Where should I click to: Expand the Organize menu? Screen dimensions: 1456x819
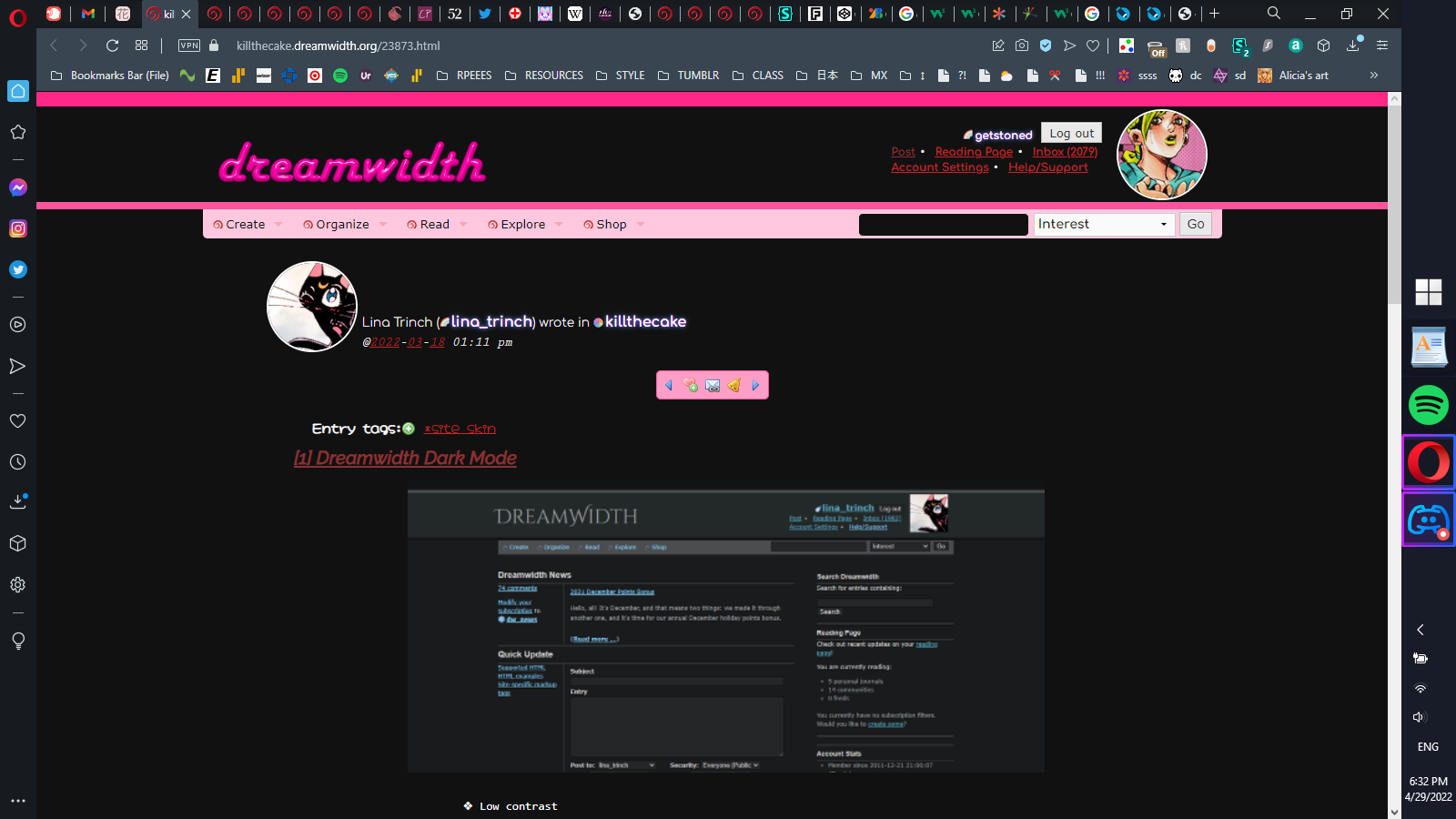(x=345, y=224)
